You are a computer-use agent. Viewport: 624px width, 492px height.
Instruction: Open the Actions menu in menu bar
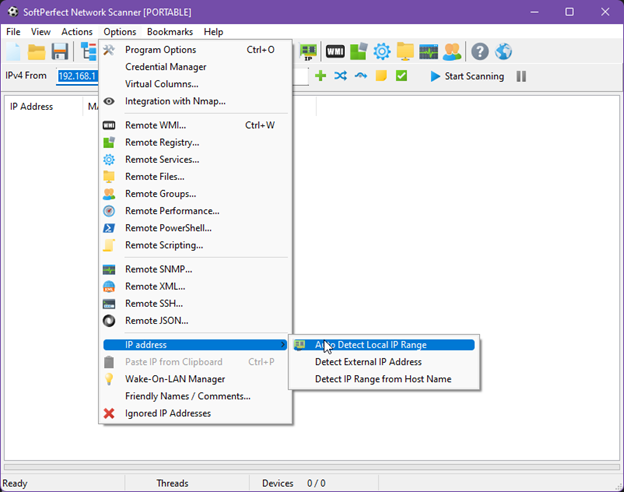click(77, 32)
